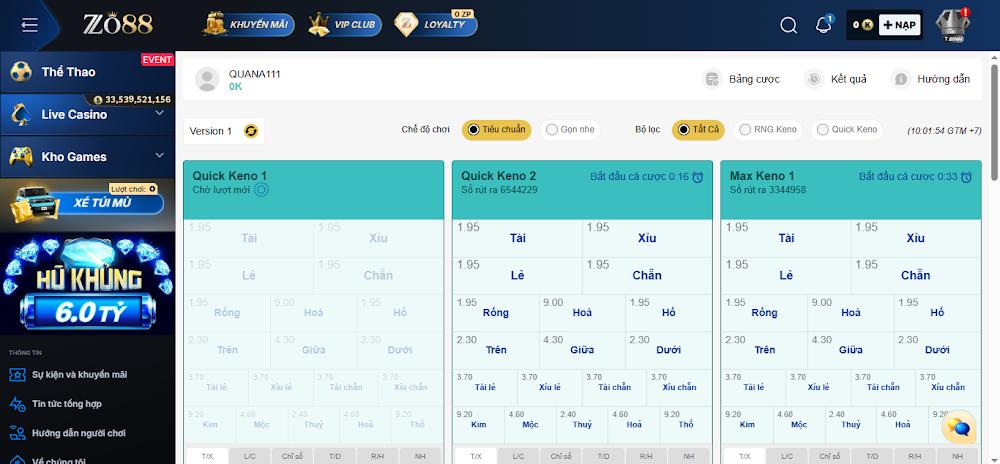
Task: Open the Bảng cược bet board link
Action: (742, 79)
